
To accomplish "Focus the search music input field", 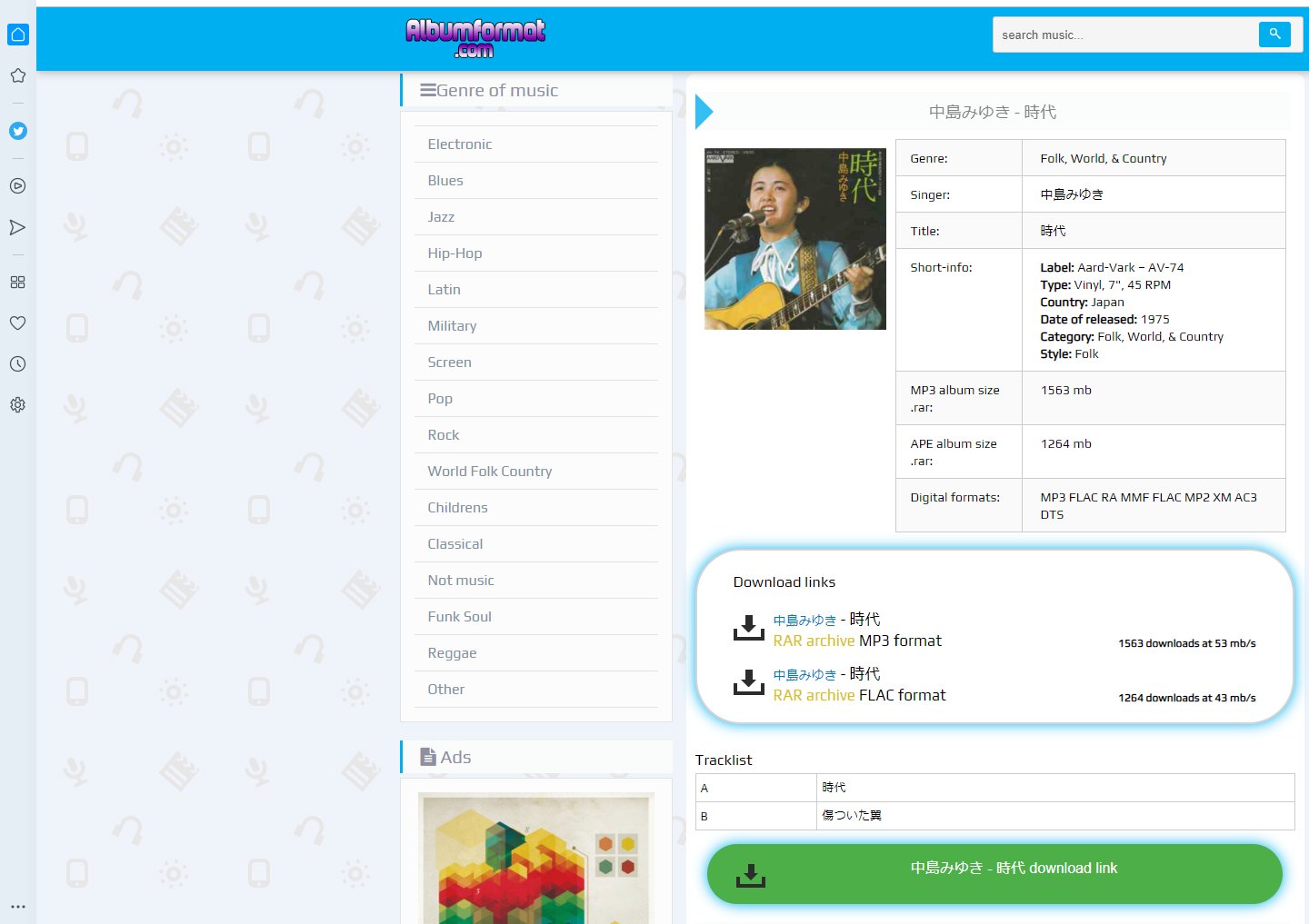I will (1125, 35).
